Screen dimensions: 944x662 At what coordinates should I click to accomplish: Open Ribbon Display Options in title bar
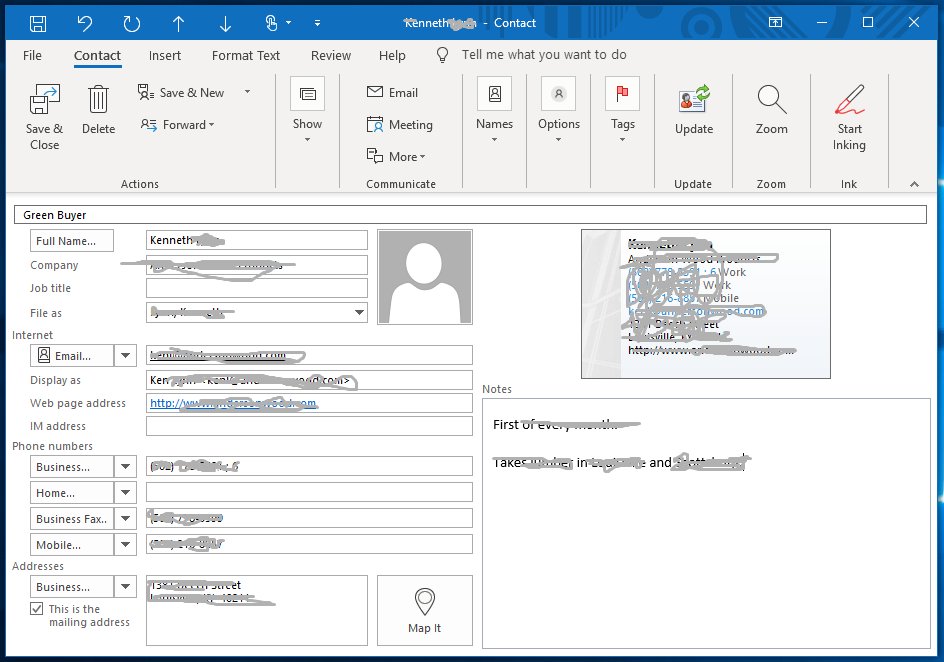[775, 23]
